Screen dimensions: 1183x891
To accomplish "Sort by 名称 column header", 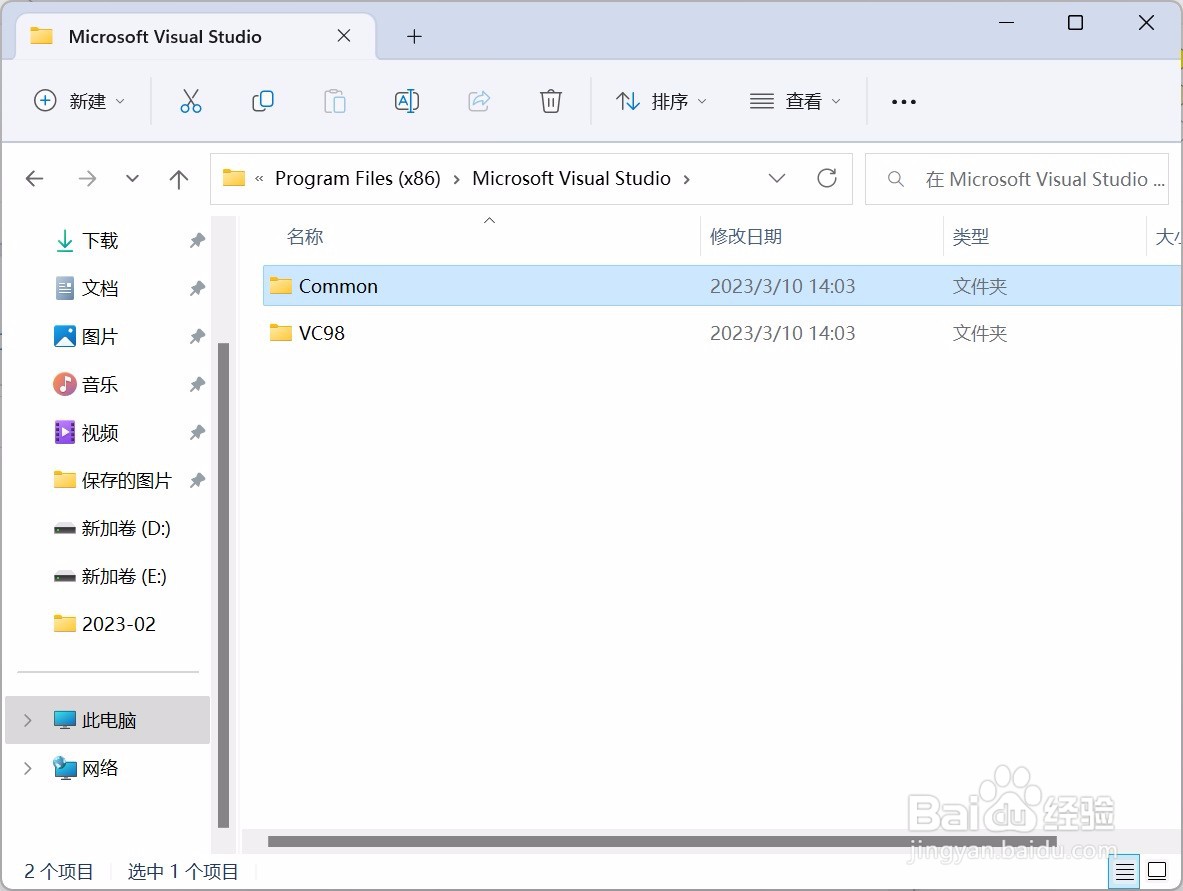I will pos(305,237).
